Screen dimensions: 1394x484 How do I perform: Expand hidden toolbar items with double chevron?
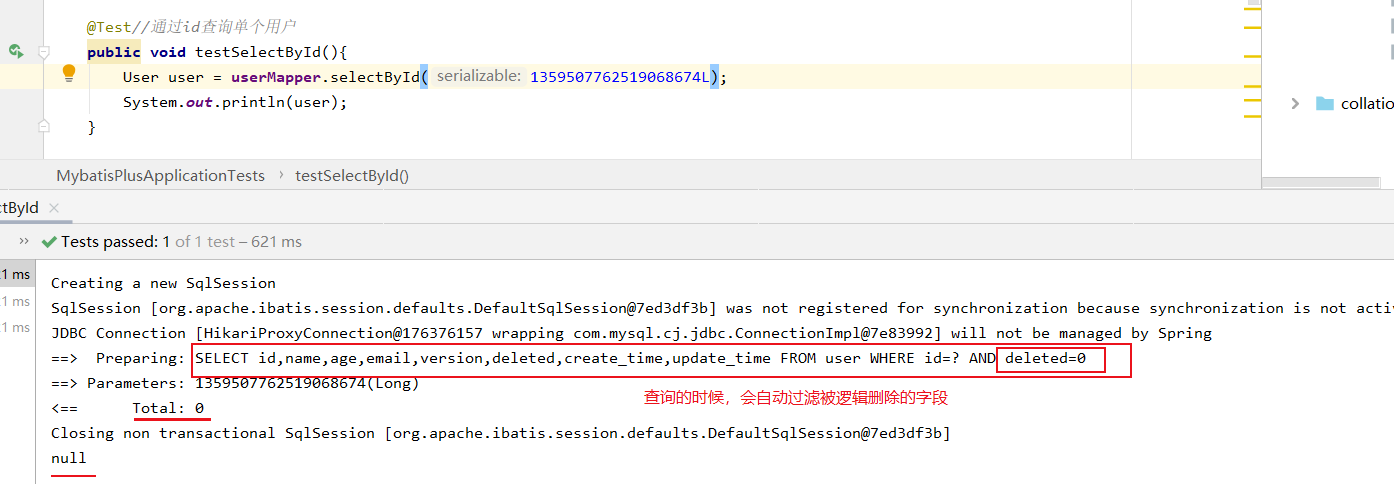(x=22, y=242)
